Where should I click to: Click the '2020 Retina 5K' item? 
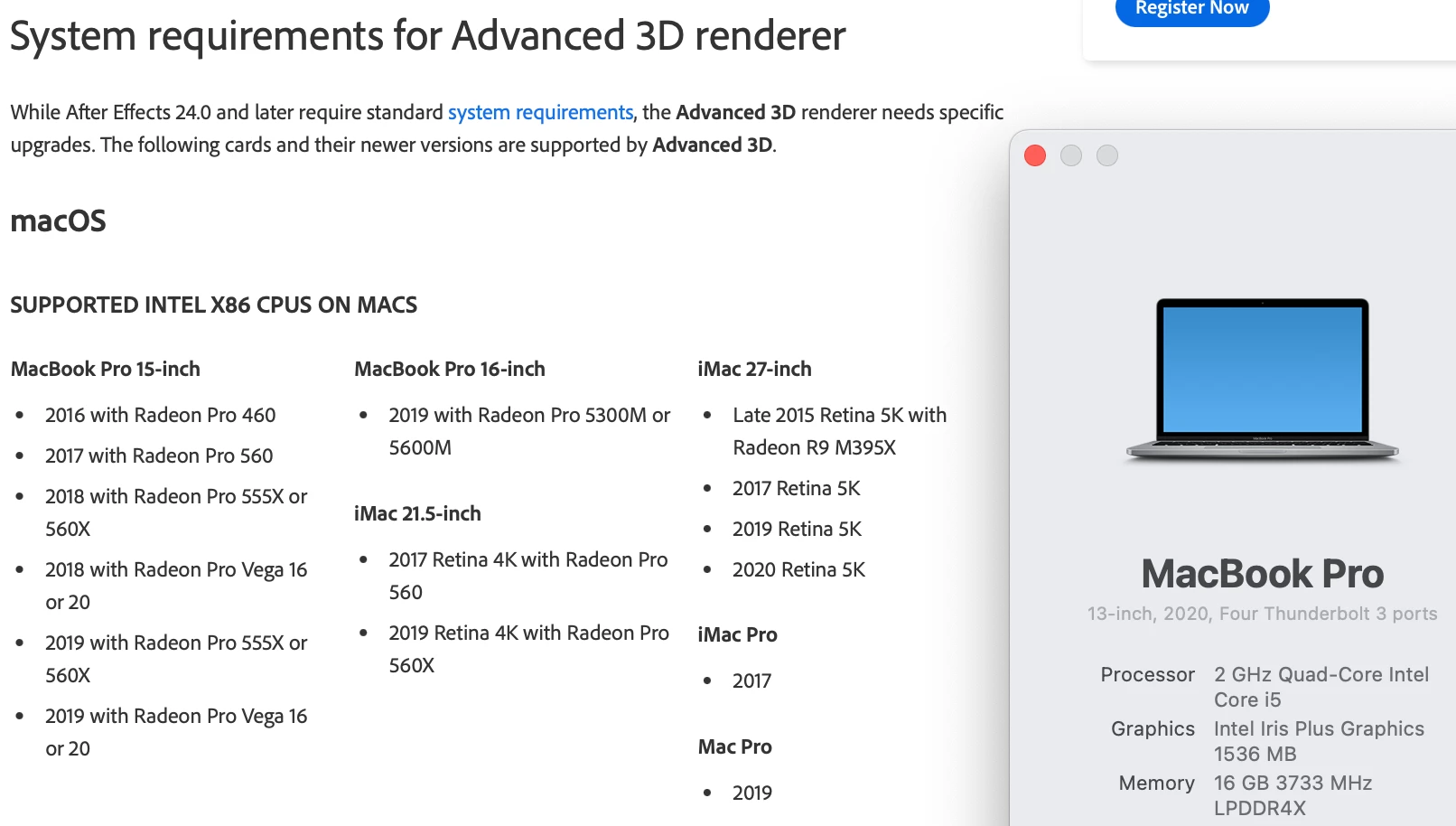point(799,569)
